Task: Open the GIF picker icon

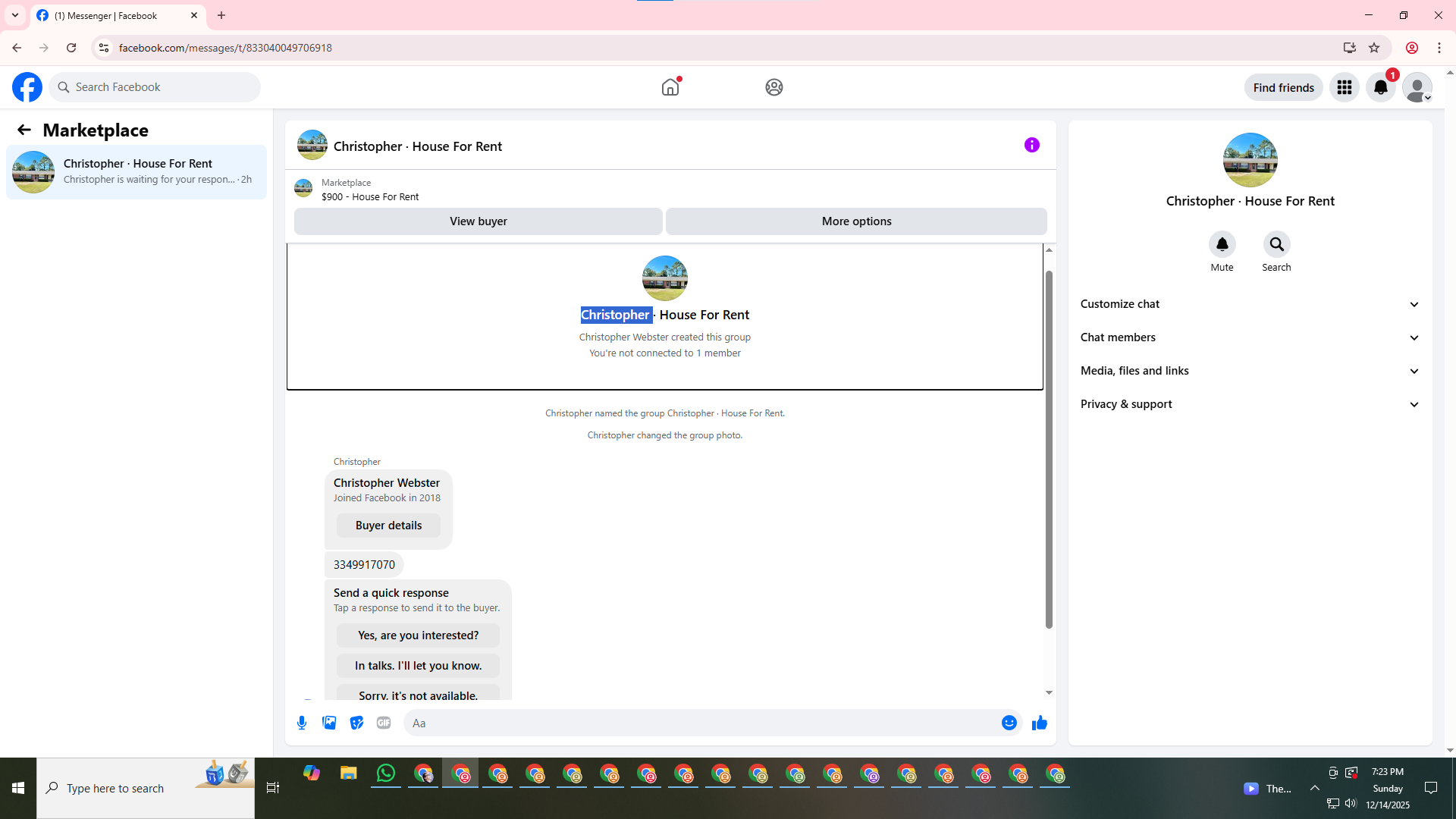Action: (x=384, y=723)
